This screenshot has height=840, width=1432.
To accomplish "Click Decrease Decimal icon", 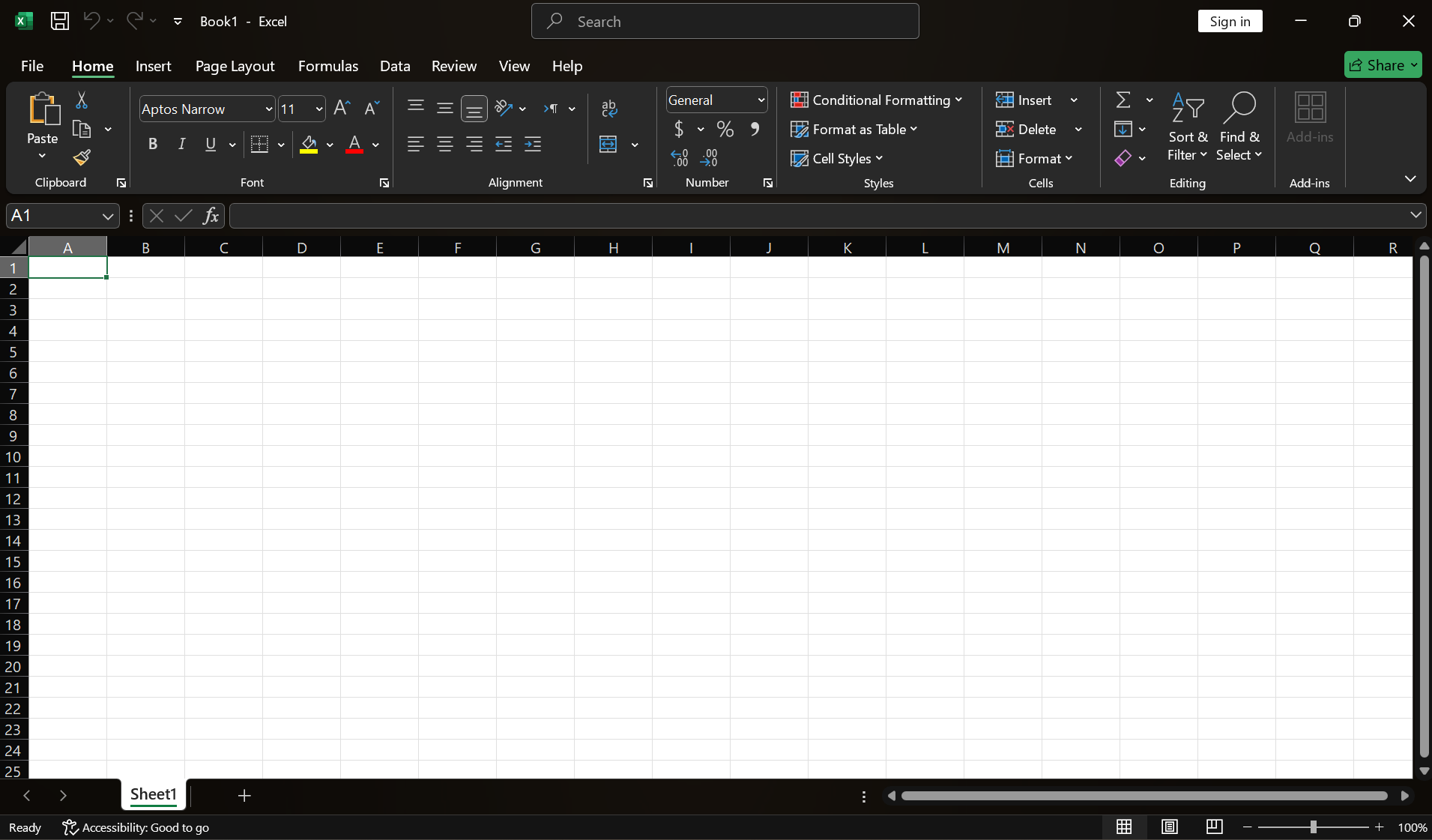I will (709, 157).
